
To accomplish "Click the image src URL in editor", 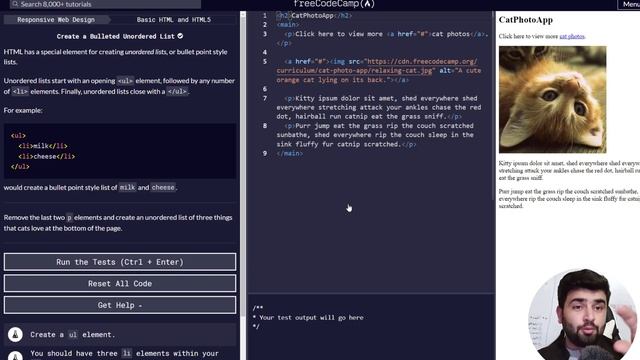I will 376,66.
